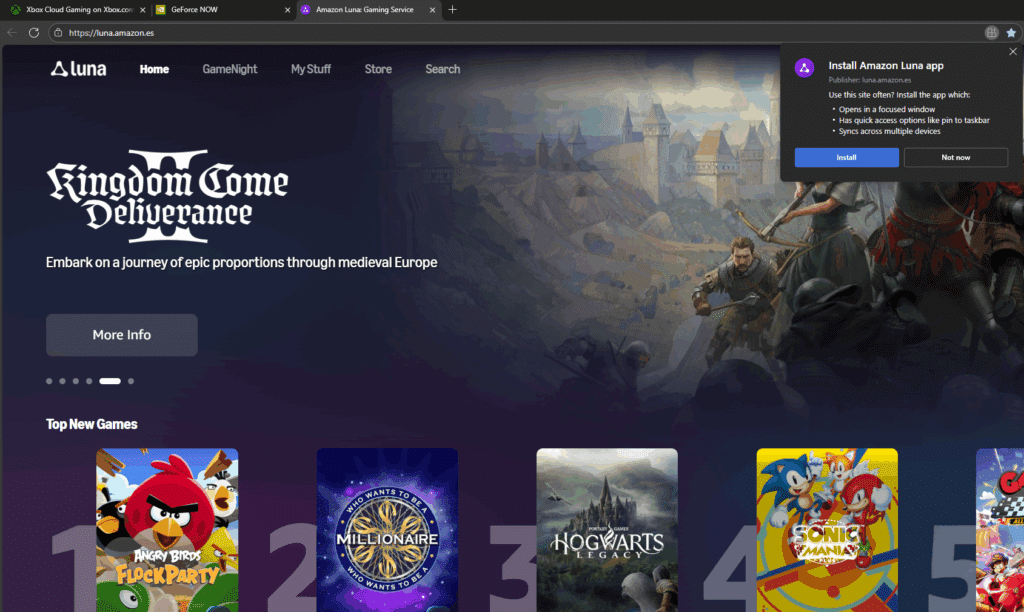Select first carousel slide dot
Screen dimensions: 1024x612
click(x=49, y=381)
